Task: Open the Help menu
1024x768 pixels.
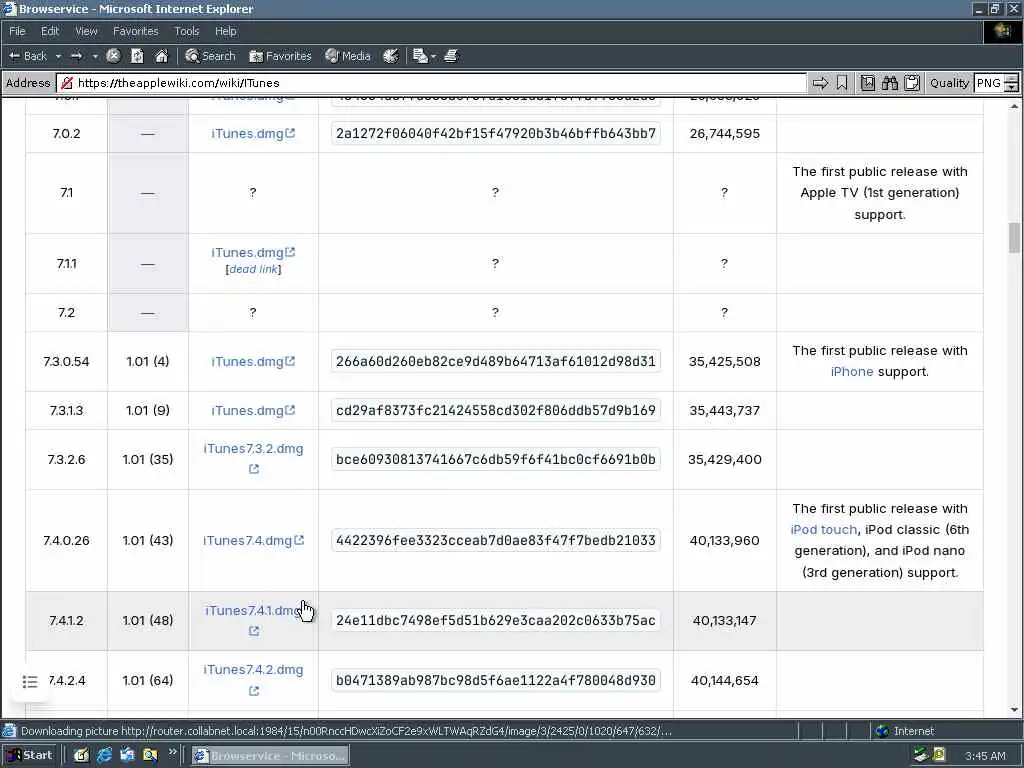Action: 225,31
